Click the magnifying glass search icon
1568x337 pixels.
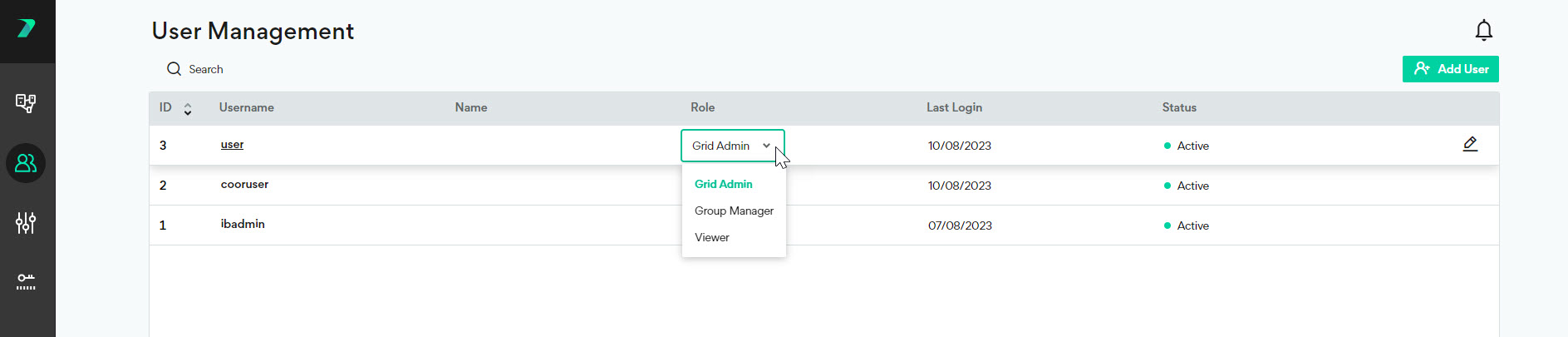(x=174, y=69)
